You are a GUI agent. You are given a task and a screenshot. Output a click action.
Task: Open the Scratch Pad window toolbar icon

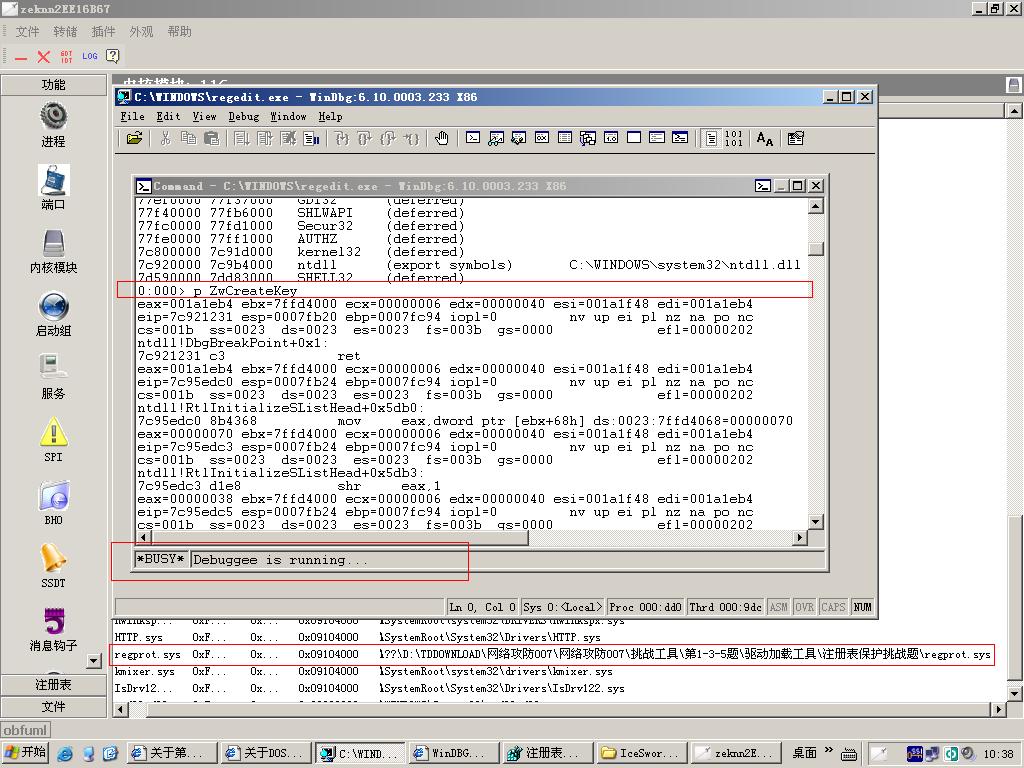[633, 138]
